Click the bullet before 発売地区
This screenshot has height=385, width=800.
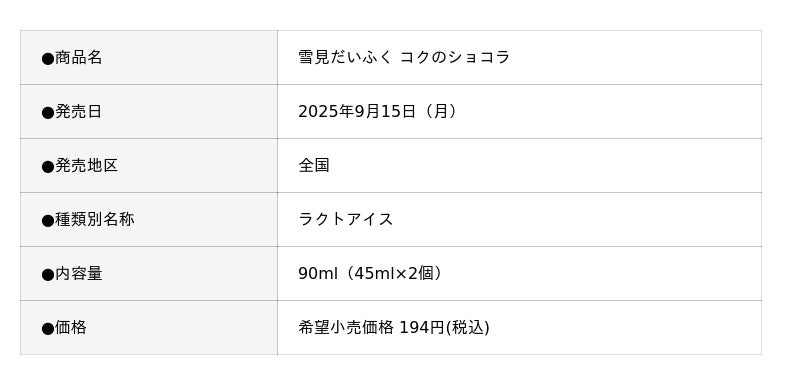(x=47, y=167)
